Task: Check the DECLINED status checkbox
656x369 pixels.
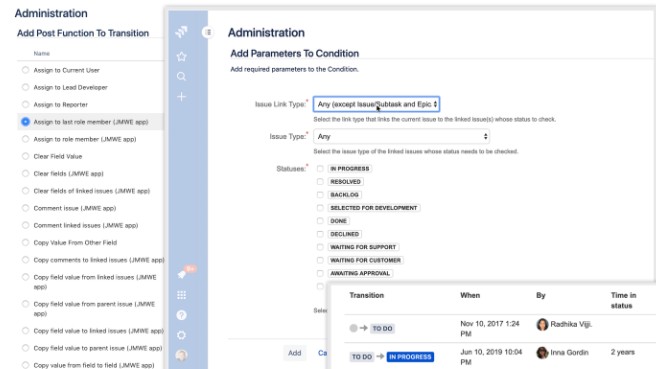Action: pyautogui.click(x=320, y=234)
